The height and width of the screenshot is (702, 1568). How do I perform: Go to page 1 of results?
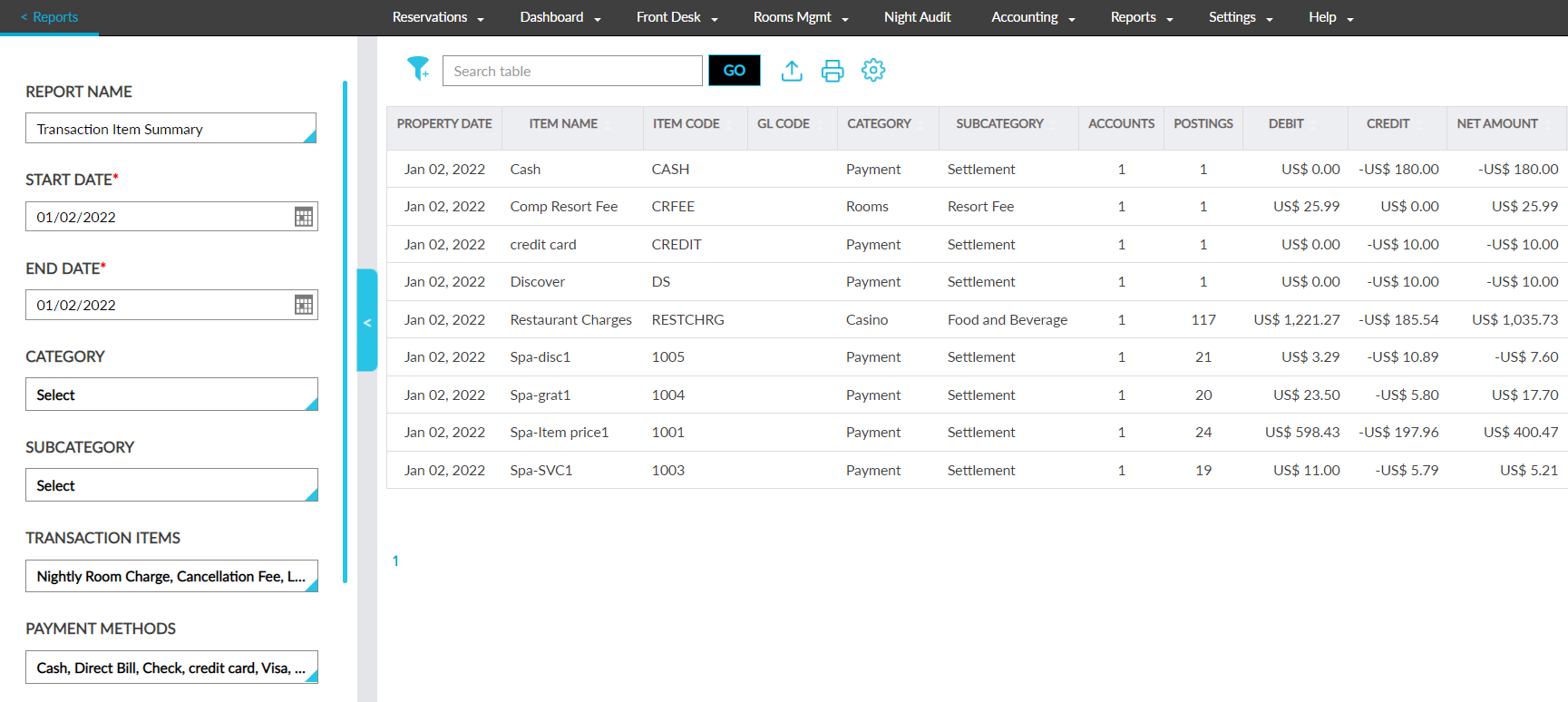click(395, 561)
